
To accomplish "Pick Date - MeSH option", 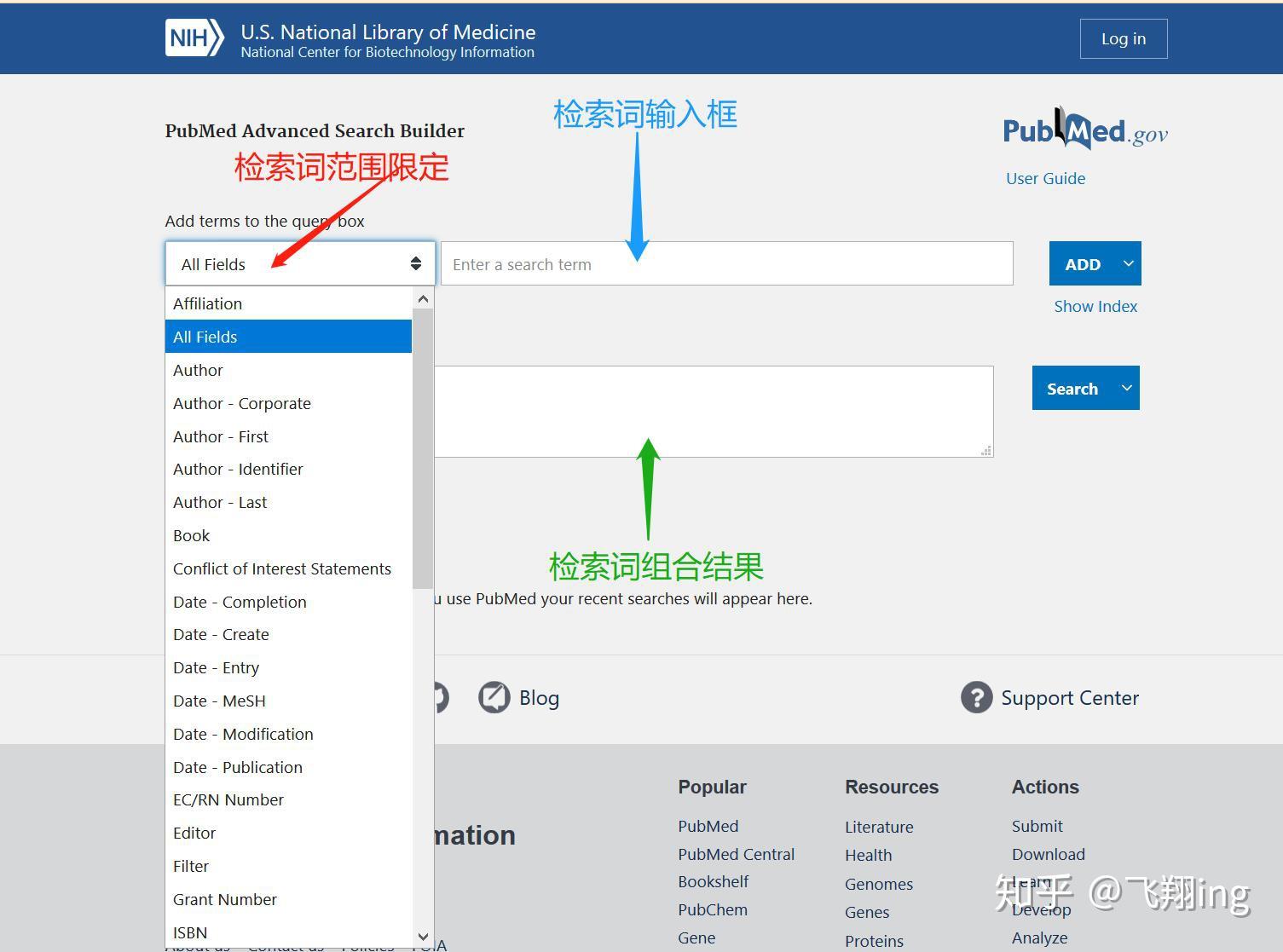I will click(288, 701).
